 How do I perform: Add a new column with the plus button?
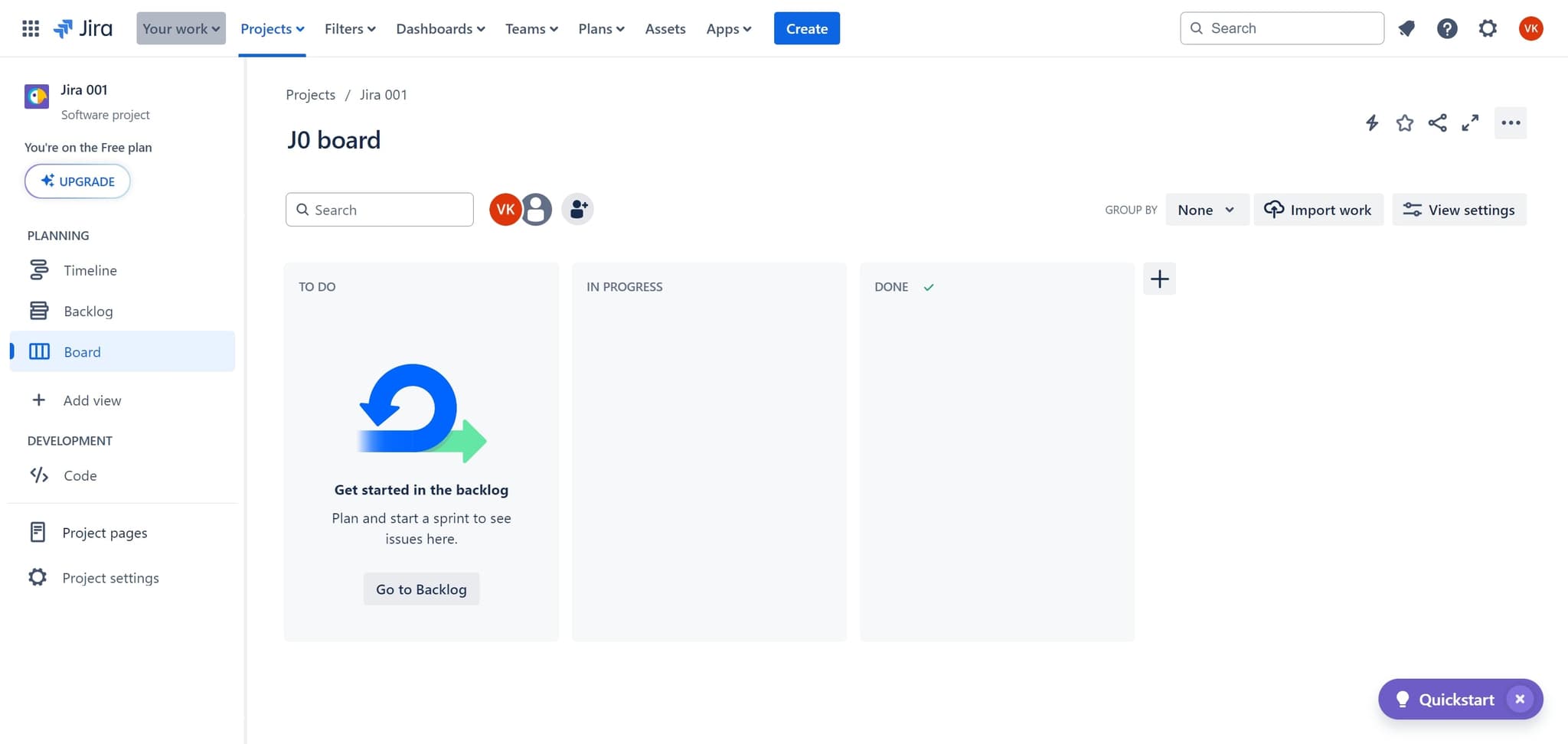click(x=1159, y=279)
